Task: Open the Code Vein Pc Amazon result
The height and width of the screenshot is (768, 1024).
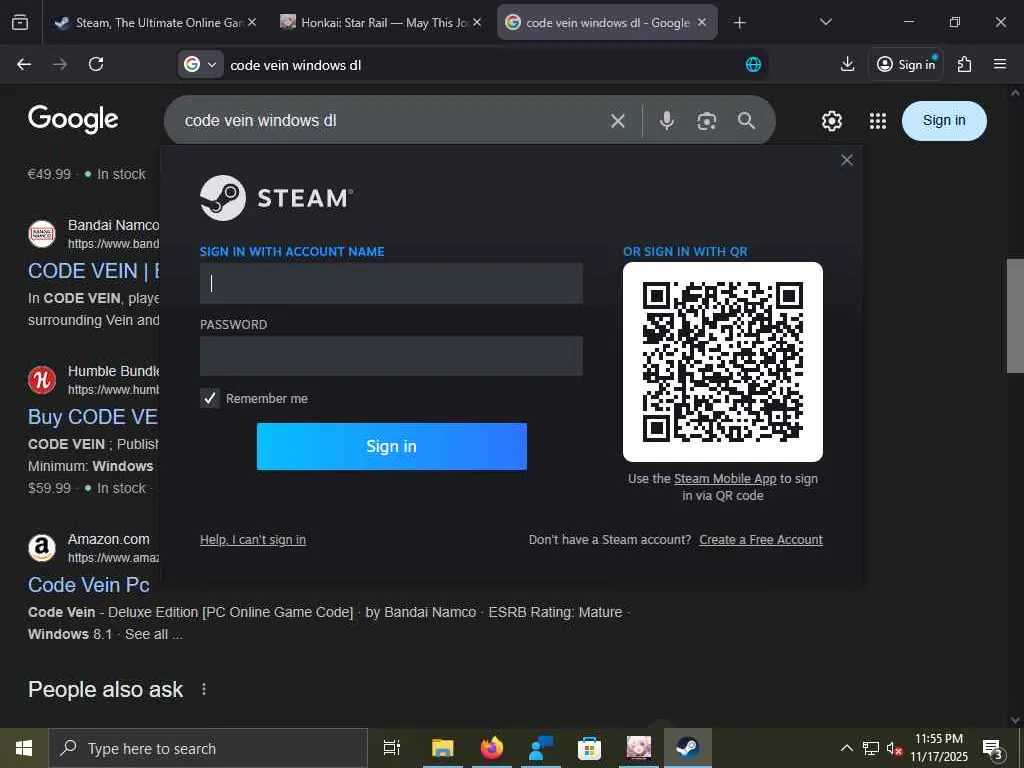Action: tap(89, 584)
